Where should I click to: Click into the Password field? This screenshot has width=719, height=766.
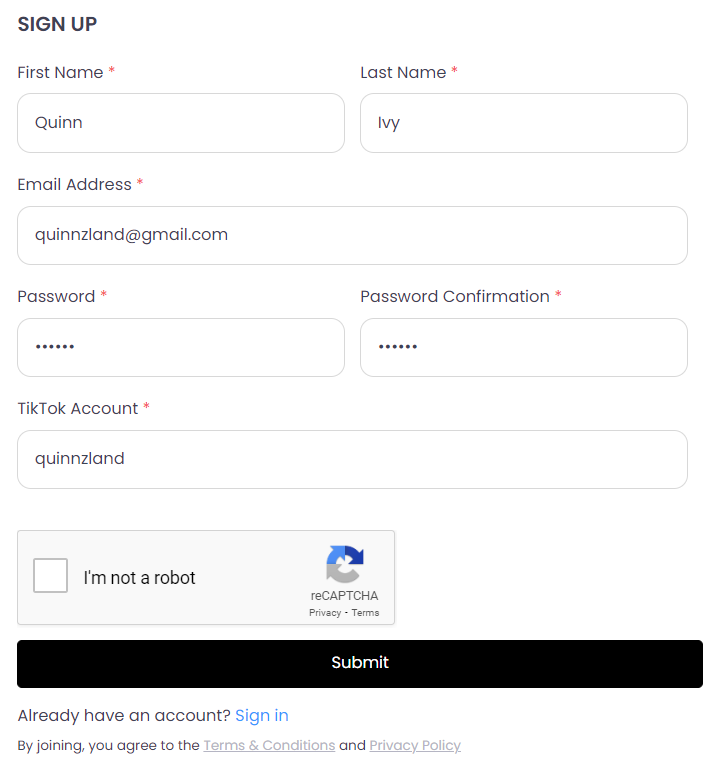click(181, 347)
